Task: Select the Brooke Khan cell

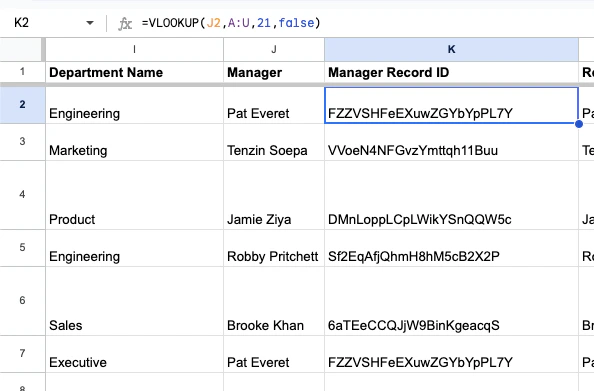Action: point(274,301)
